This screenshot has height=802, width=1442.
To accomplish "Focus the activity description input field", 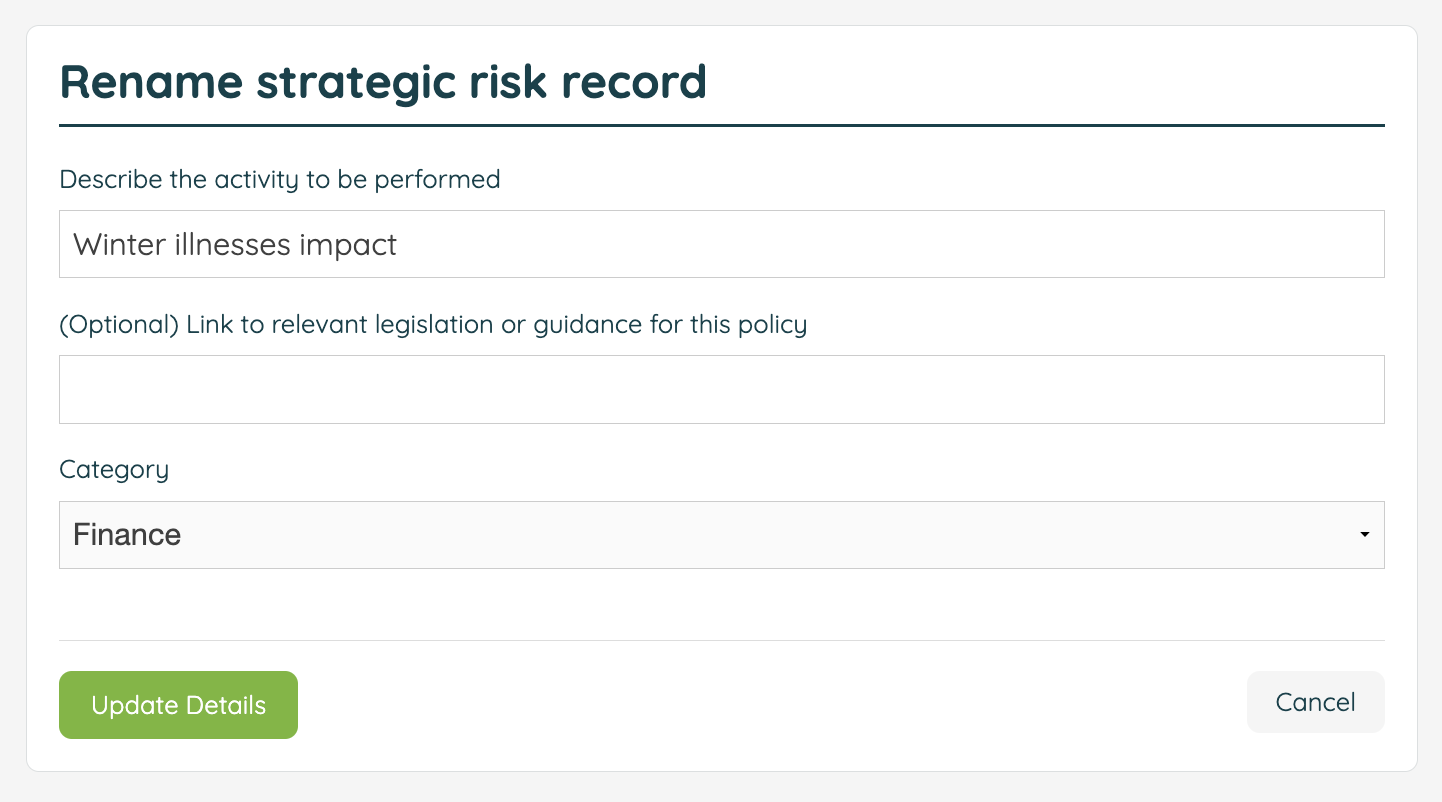I will [721, 244].
